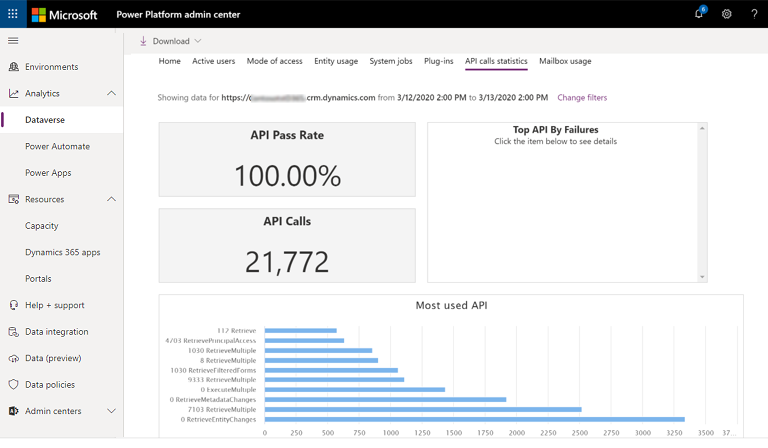This screenshot has width=768, height=448.
Task: Expand the Admin centers chevron
Action: [x=112, y=411]
